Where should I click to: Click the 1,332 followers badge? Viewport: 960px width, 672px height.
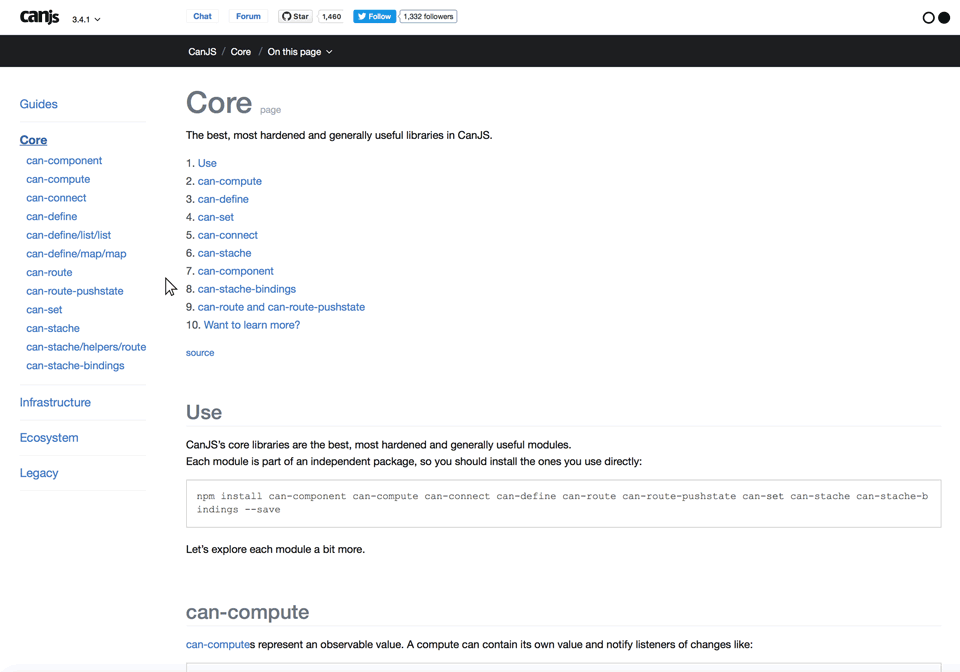pyautogui.click(x=427, y=16)
